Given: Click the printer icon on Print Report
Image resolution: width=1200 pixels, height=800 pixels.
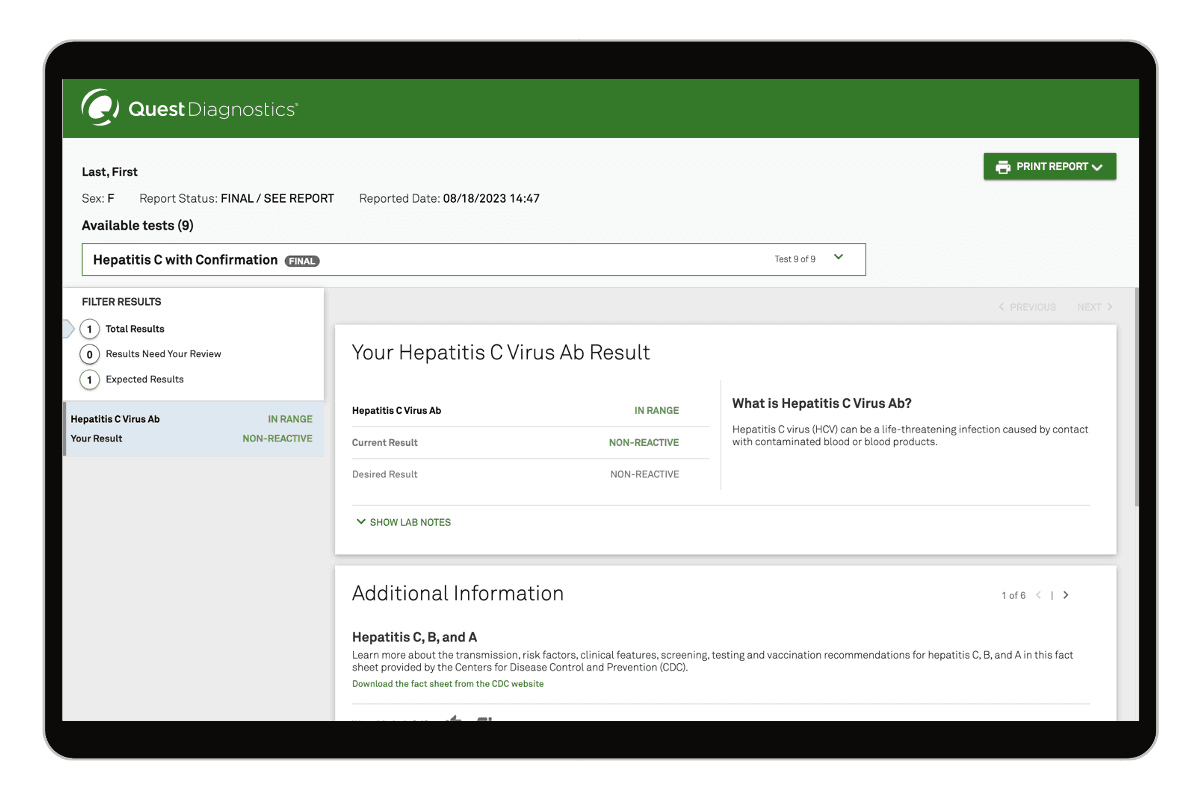Looking at the screenshot, I should point(1003,166).
